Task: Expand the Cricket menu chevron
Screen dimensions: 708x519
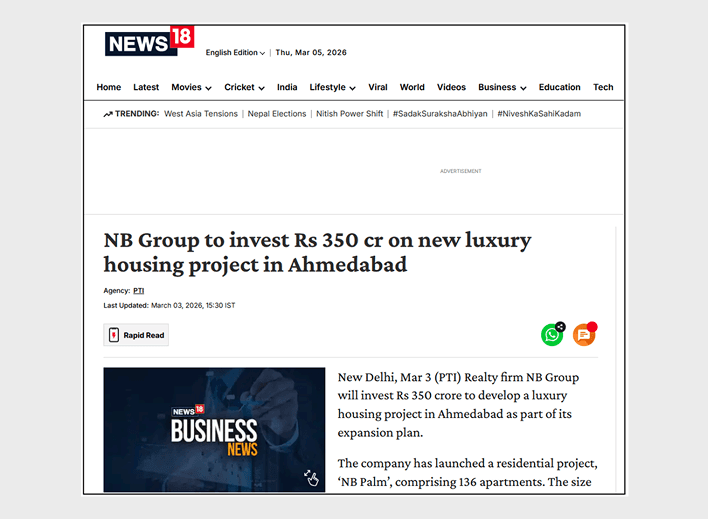Action: coord(261,89)
